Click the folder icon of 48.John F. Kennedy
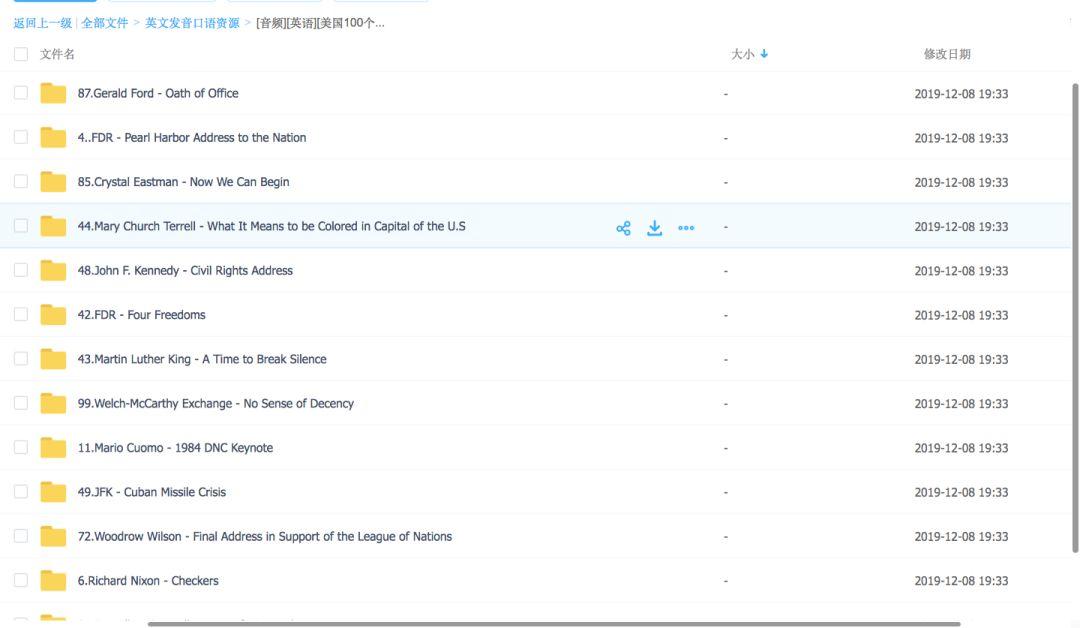The height and width of the screenshot is (628, 1080). pyautogui.click(x=53, y=271)
